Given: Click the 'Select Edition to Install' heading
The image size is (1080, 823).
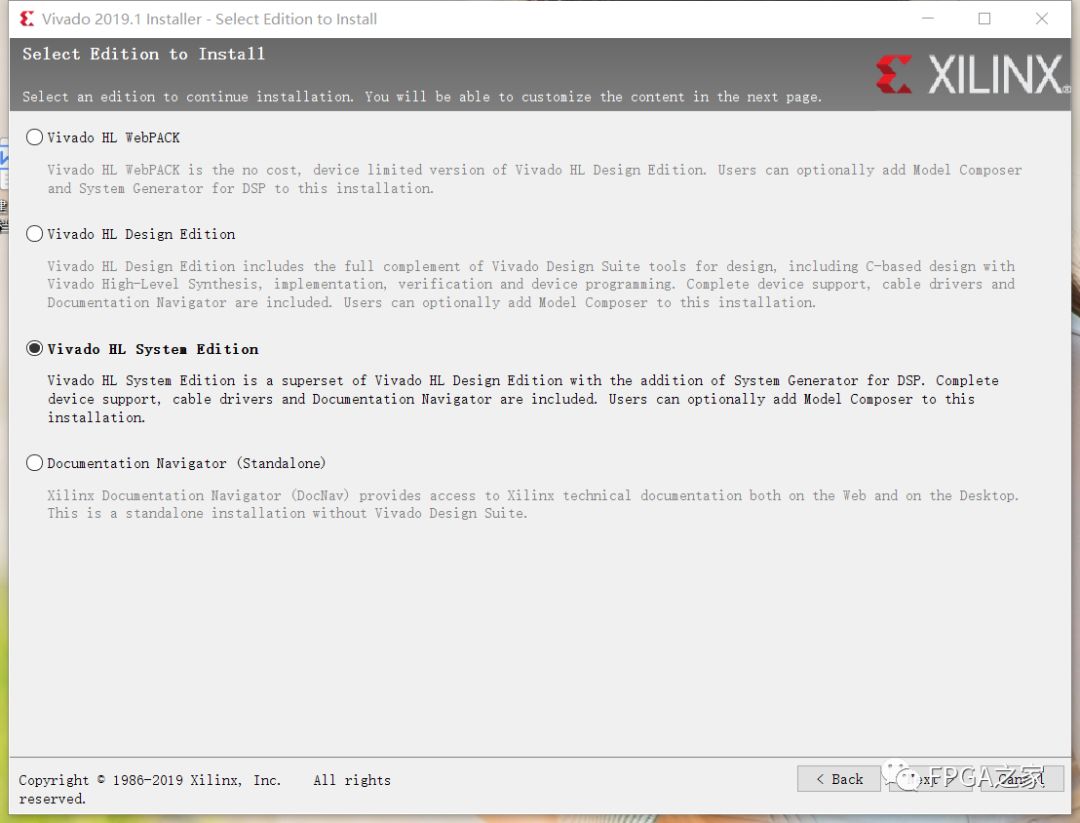Looking at the screenshot, I should click(143, 54).
